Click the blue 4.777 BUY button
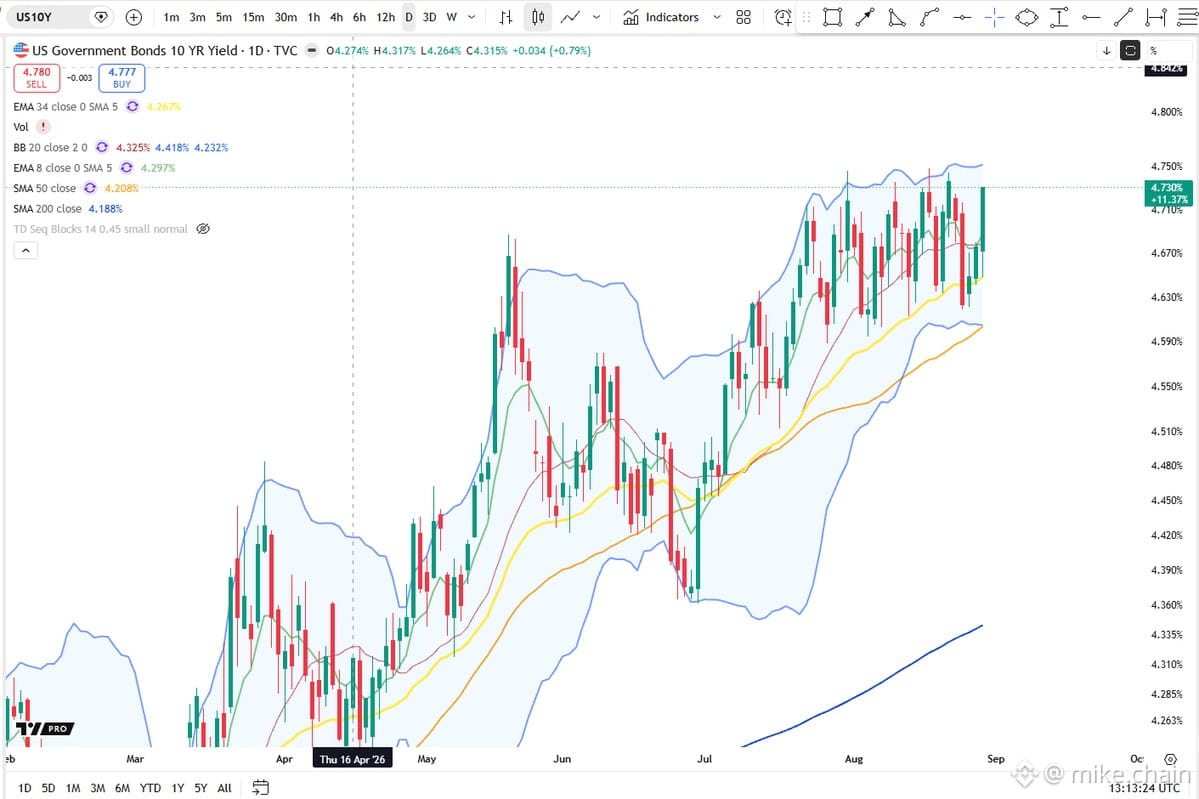This screenshot has height=799, width=1199. click(x=122, y=77)
